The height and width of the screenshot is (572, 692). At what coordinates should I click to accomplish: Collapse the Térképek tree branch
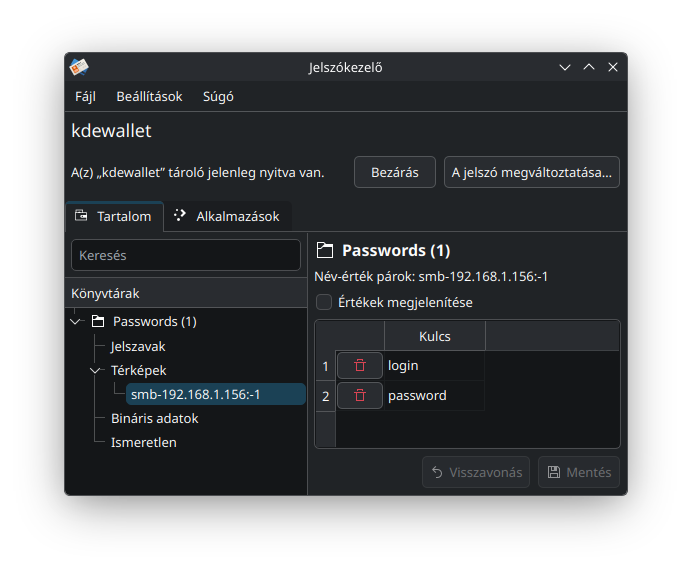coord(95,370)
